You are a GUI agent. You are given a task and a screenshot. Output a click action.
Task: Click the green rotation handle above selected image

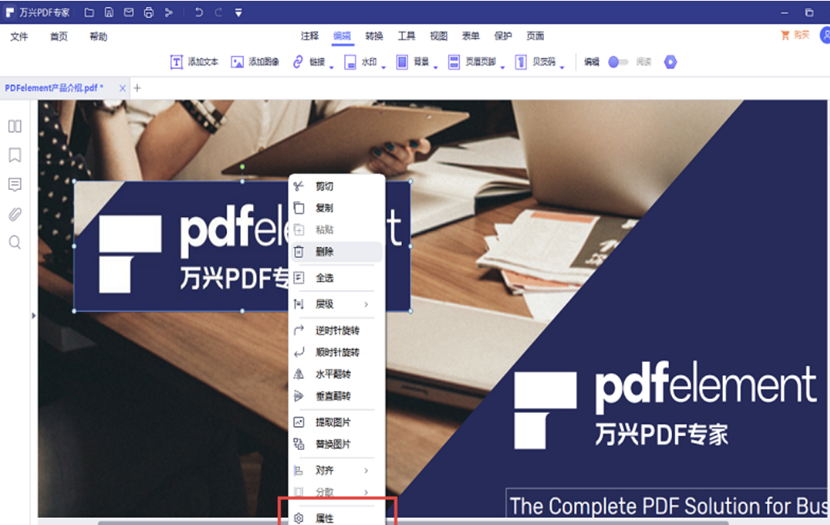click(242, 167)
